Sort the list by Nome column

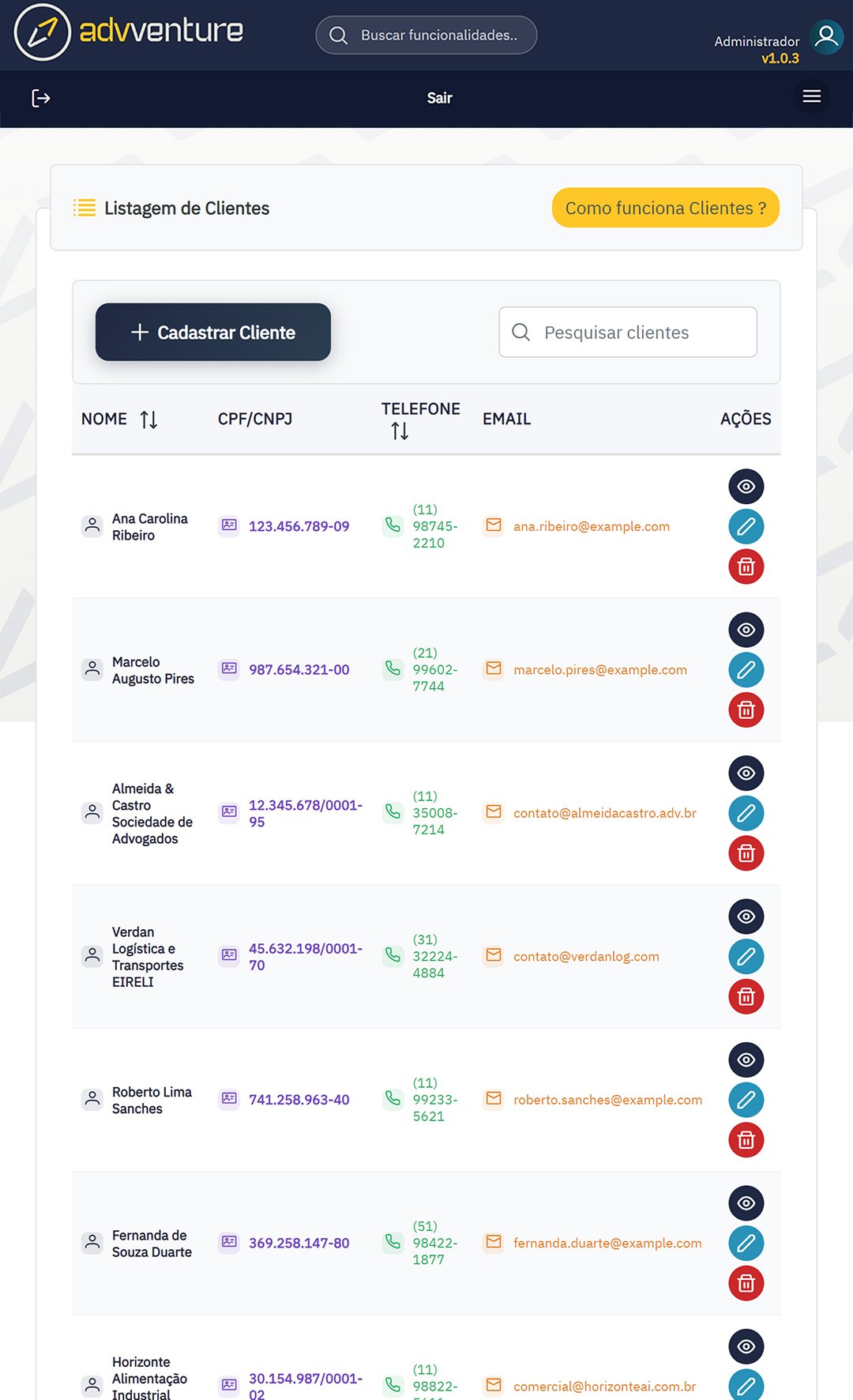pos(148,420)
